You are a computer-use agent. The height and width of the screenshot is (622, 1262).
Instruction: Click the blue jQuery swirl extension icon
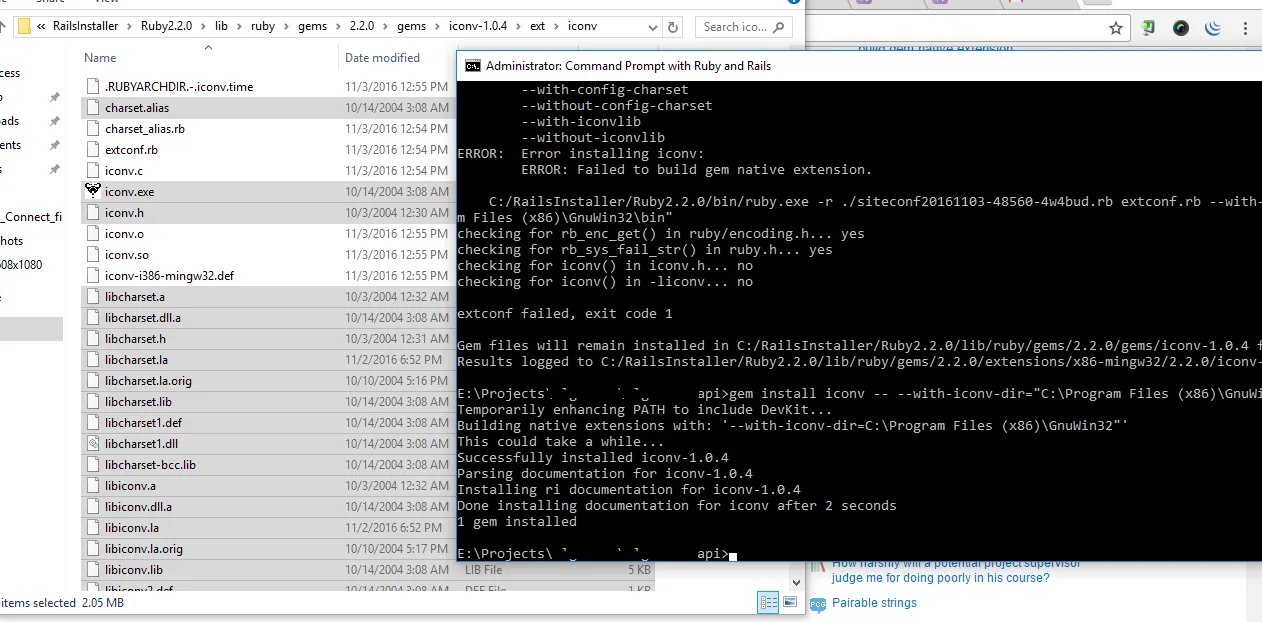[x=1213, y=28]
